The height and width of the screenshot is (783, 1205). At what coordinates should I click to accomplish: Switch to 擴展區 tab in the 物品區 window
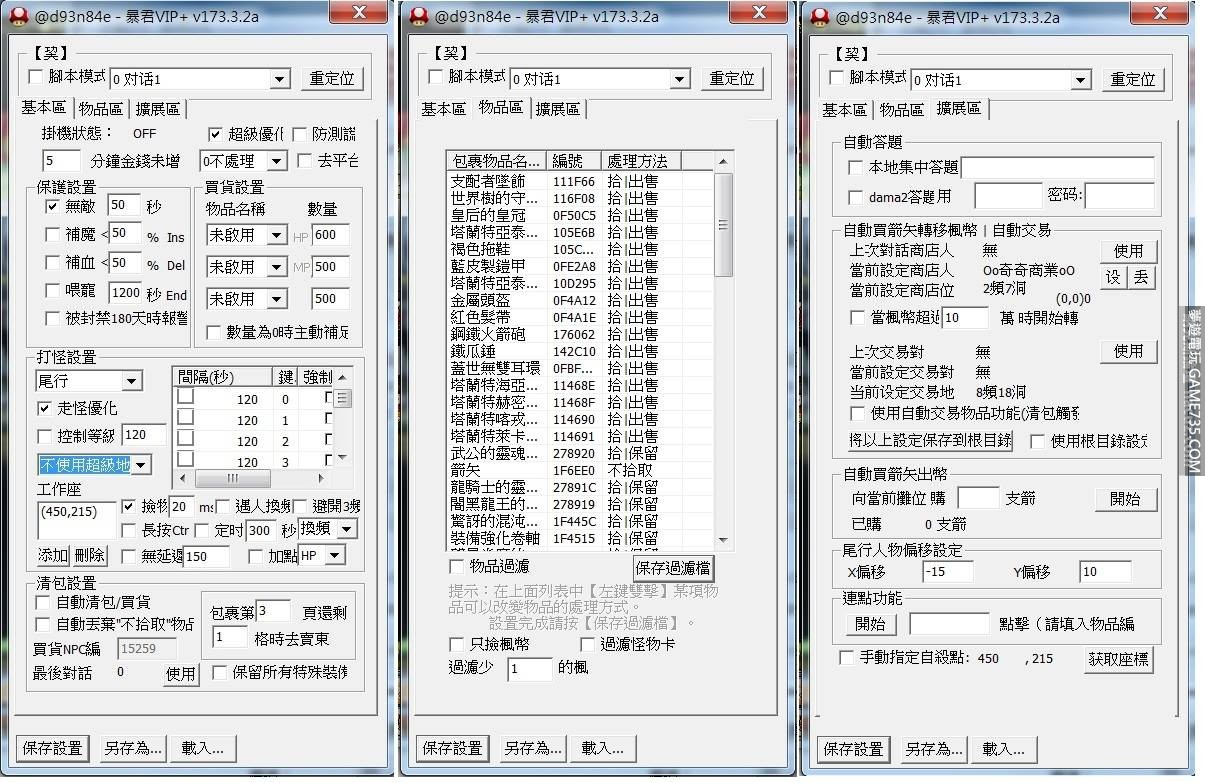coord(557,110)
